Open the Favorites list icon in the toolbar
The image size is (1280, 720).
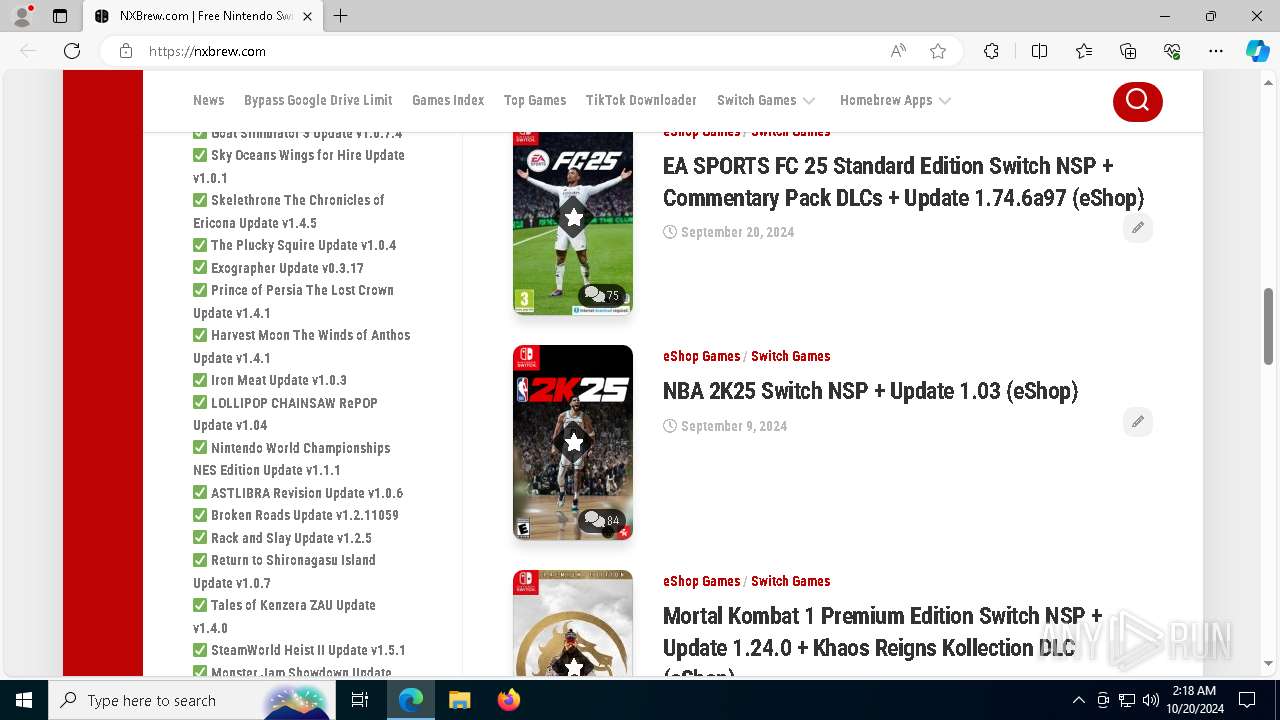(1084, 51)
